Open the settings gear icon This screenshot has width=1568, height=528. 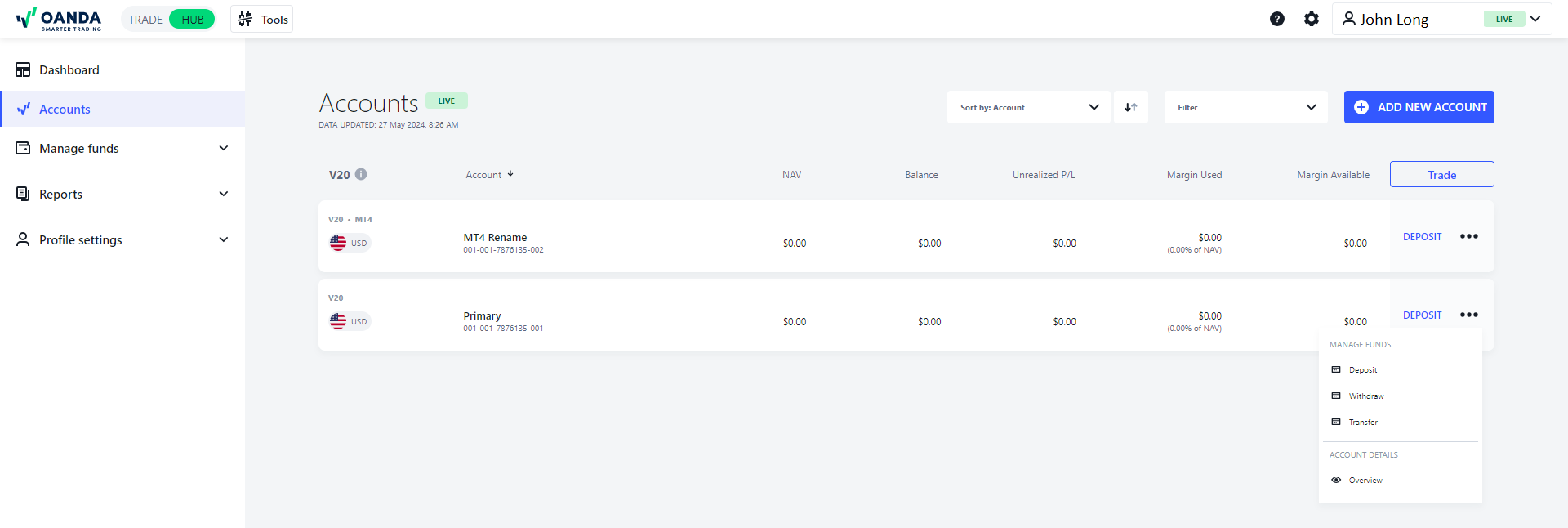coord(1312,19)
